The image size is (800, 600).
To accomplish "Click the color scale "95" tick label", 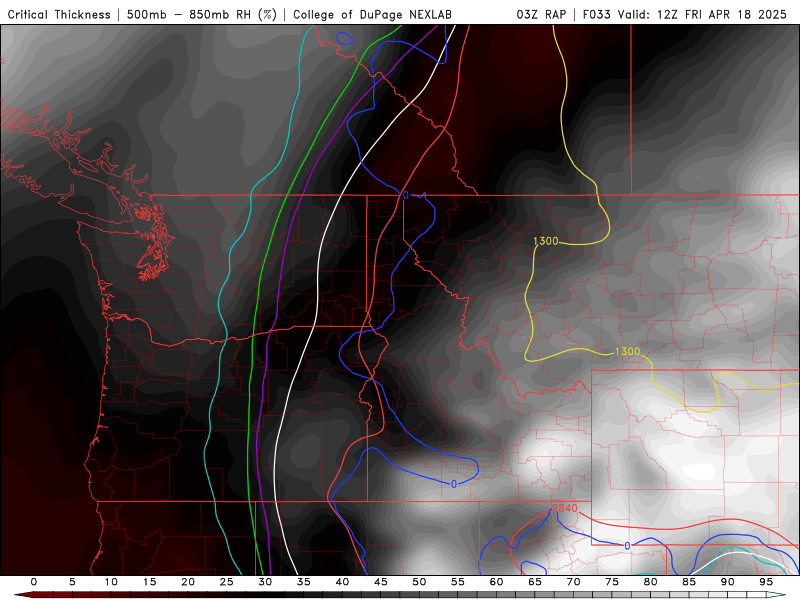I will point(766,582).
